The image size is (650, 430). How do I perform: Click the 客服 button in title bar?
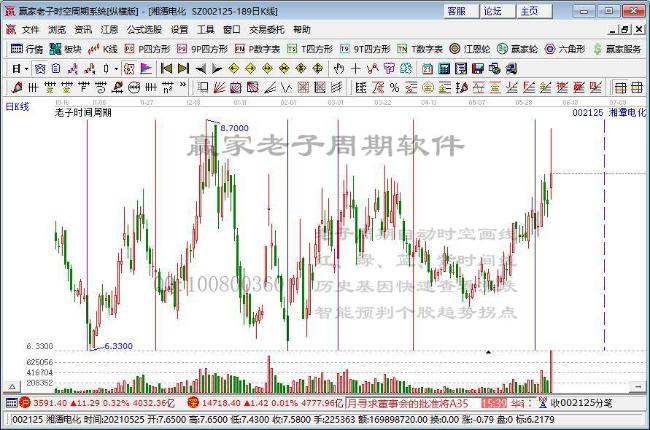tap(461, 11)
